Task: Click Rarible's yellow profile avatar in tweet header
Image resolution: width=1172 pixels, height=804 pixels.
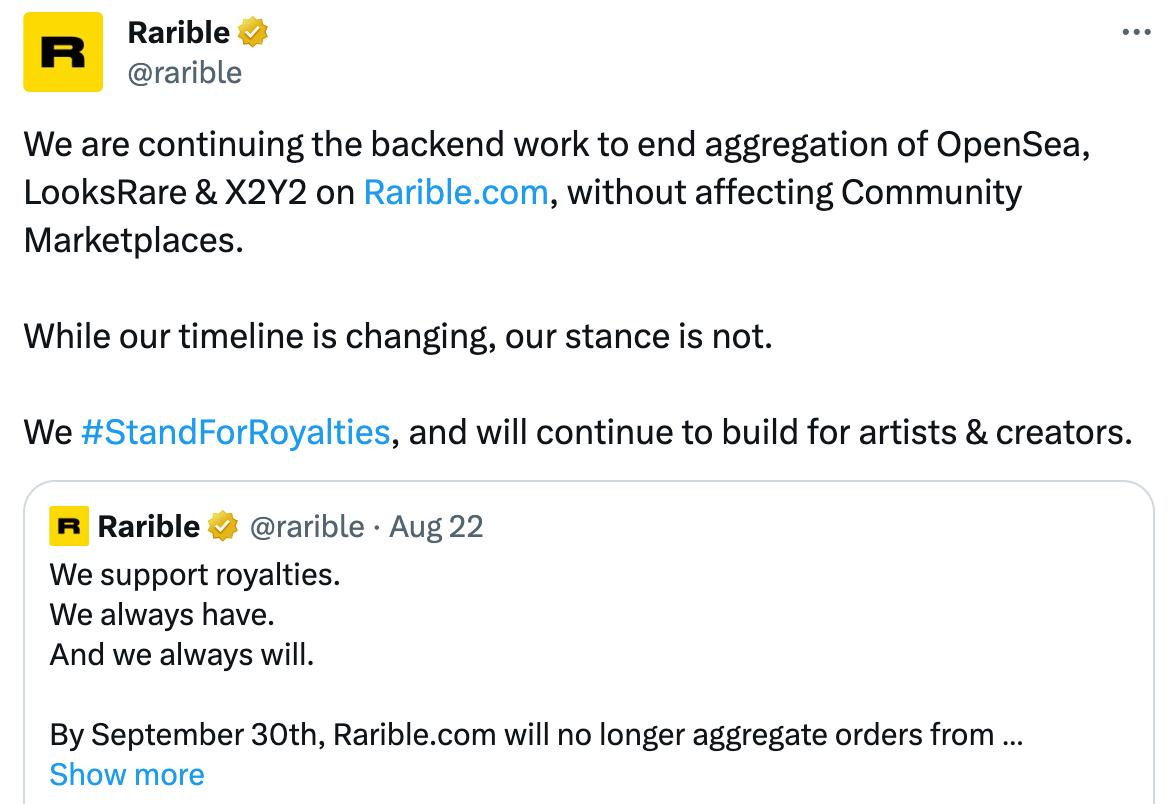Action: click(x=63, y=52)
